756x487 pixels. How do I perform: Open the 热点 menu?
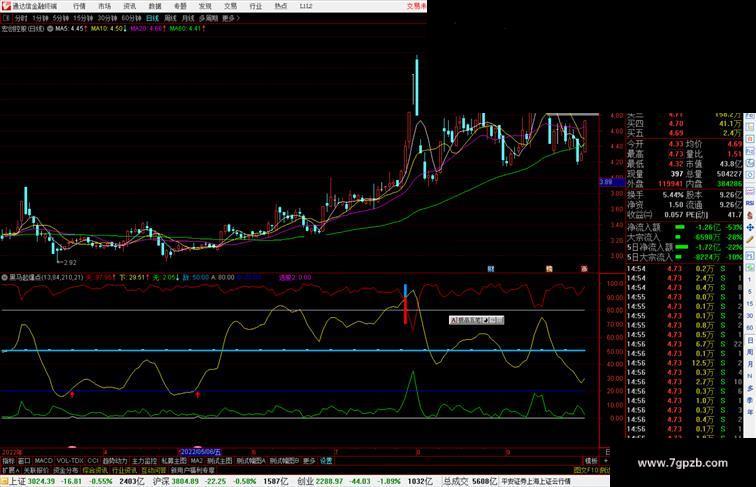[281, 6]
